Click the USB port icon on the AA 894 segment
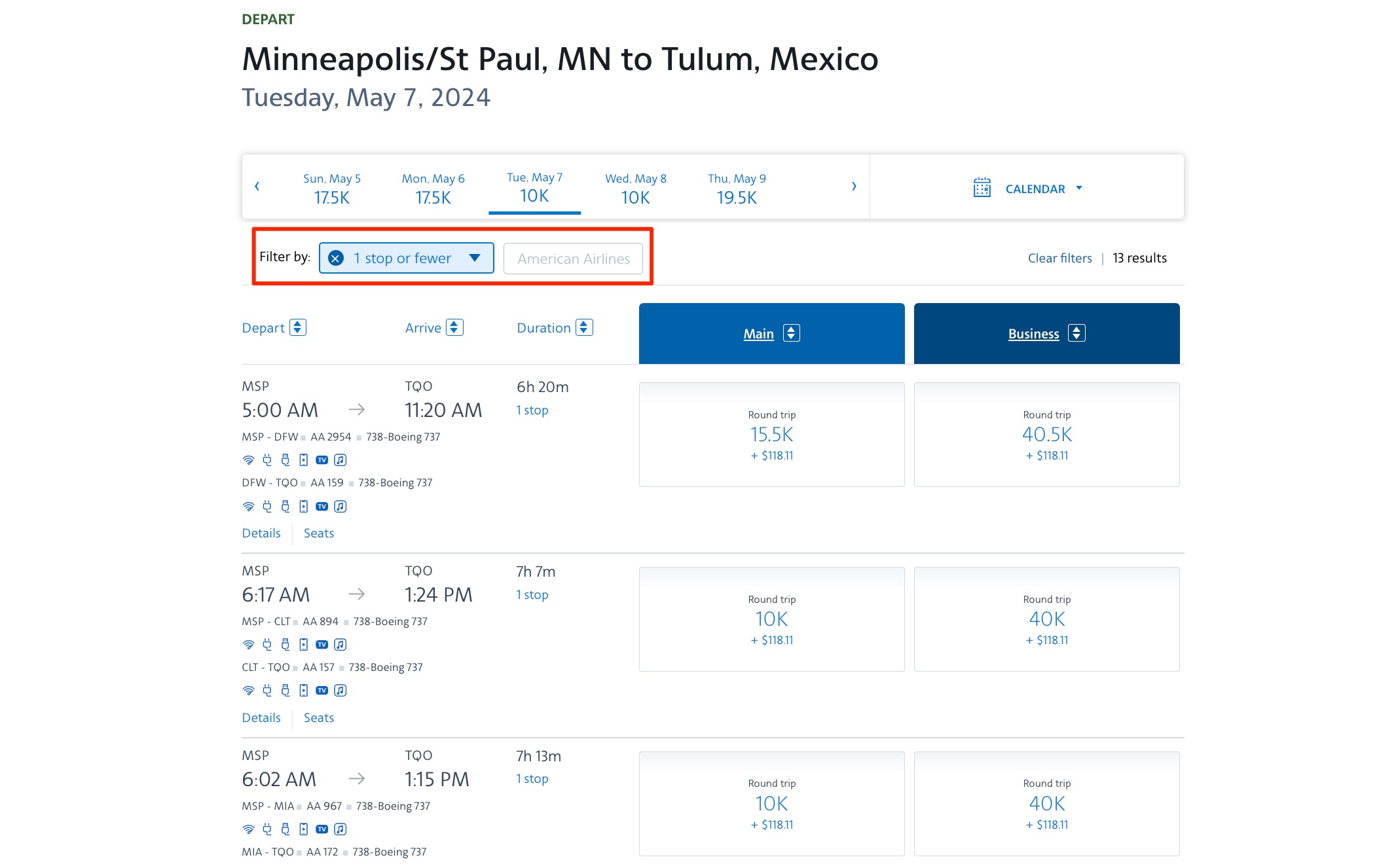 click(285, 644)
